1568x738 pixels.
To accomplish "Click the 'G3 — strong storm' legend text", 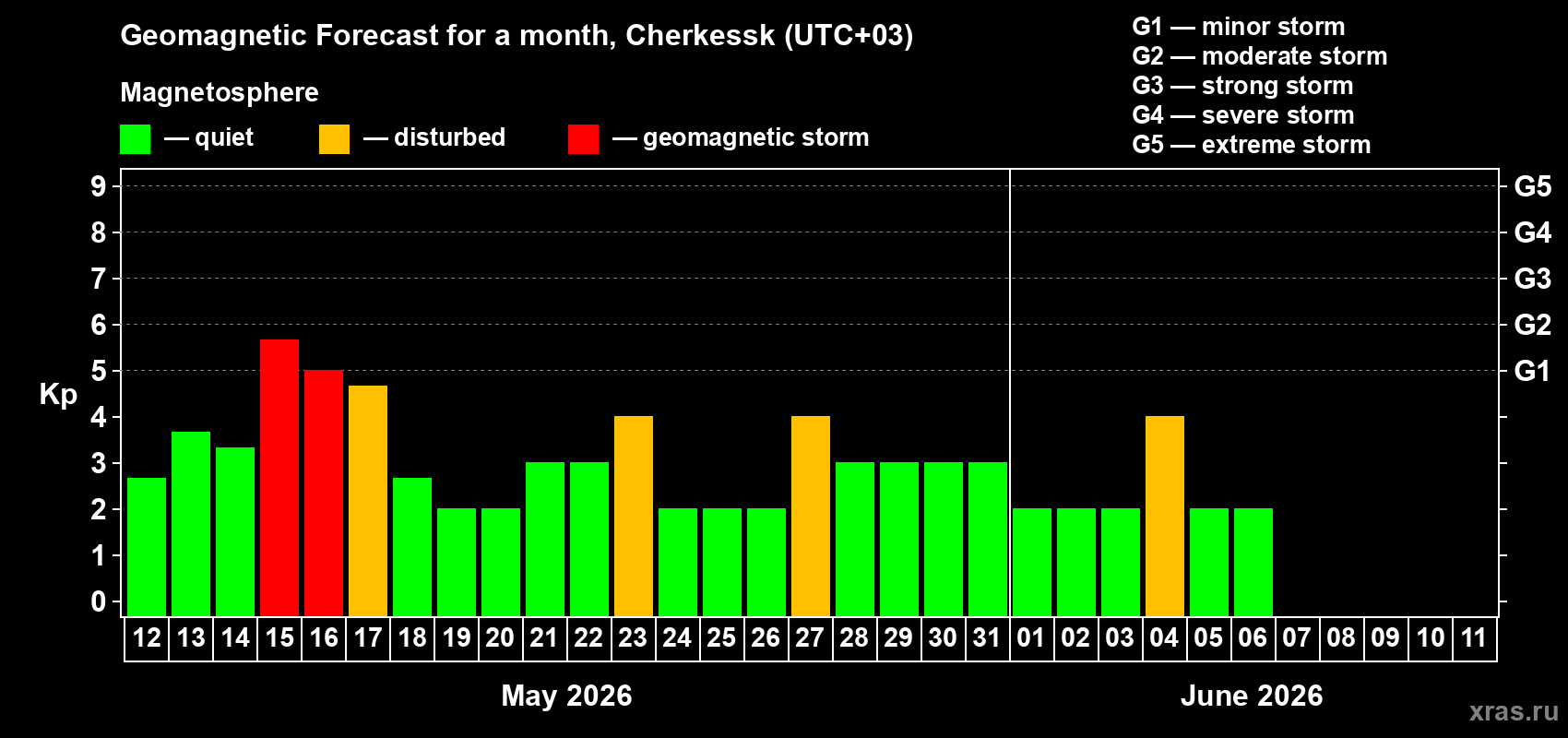I will point(1242,86).
